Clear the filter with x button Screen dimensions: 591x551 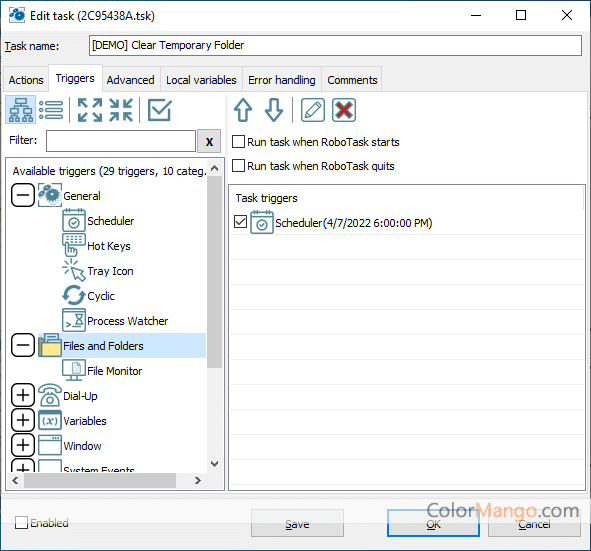[x=209, y=141]
